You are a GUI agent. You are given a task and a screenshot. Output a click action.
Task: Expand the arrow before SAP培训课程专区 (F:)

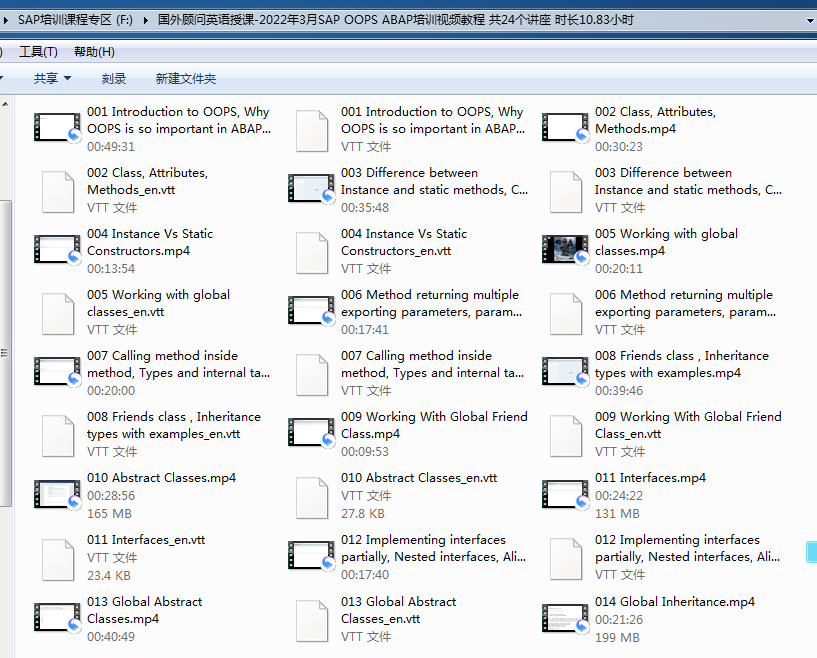6,20
